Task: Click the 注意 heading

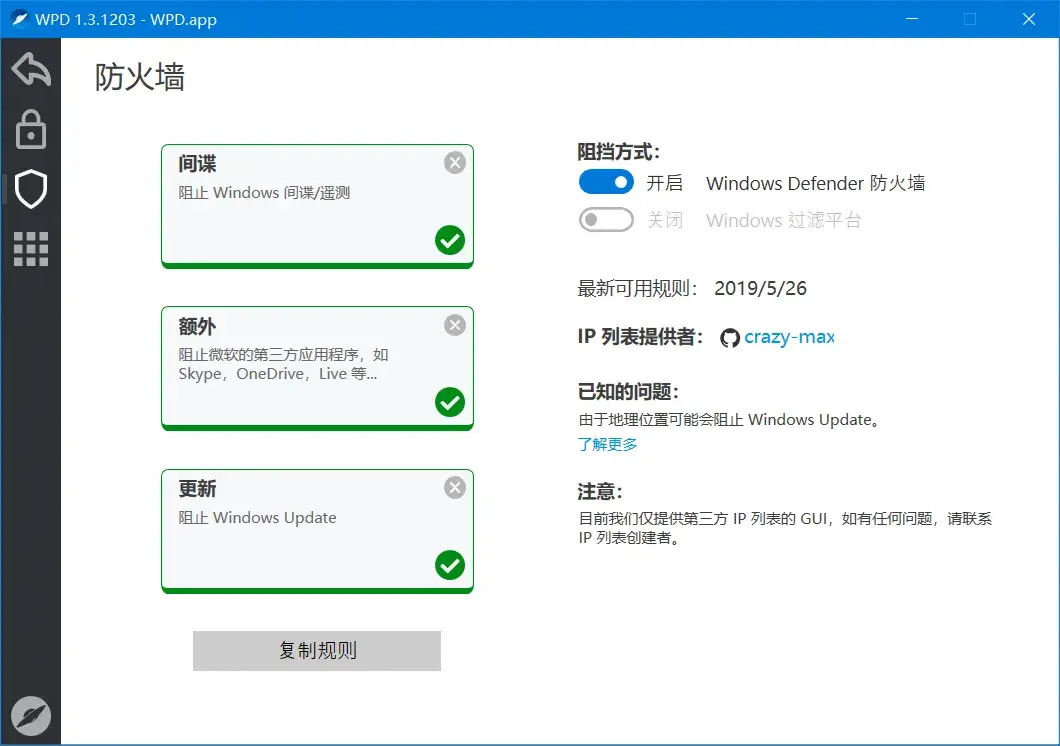Action: (x=600, y=491)
